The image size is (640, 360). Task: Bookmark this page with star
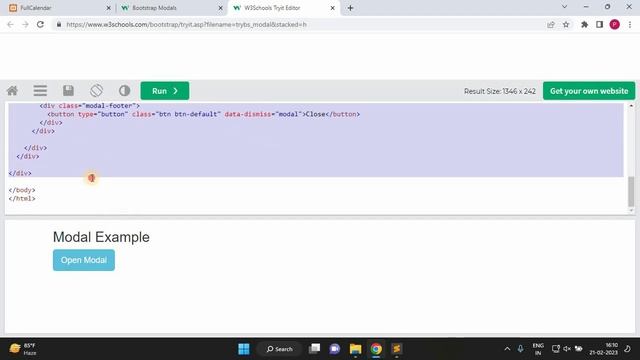(x=566, y=24)
